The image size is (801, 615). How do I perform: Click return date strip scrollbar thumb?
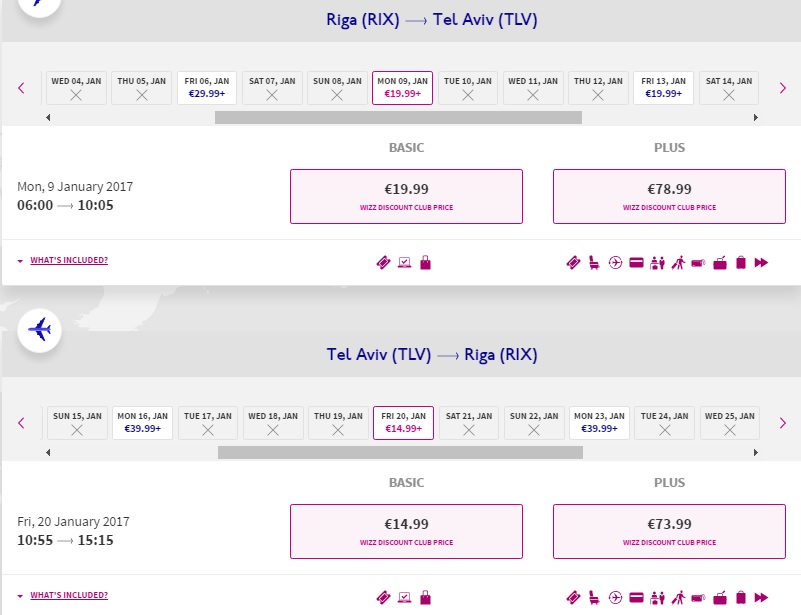point(400,453)
